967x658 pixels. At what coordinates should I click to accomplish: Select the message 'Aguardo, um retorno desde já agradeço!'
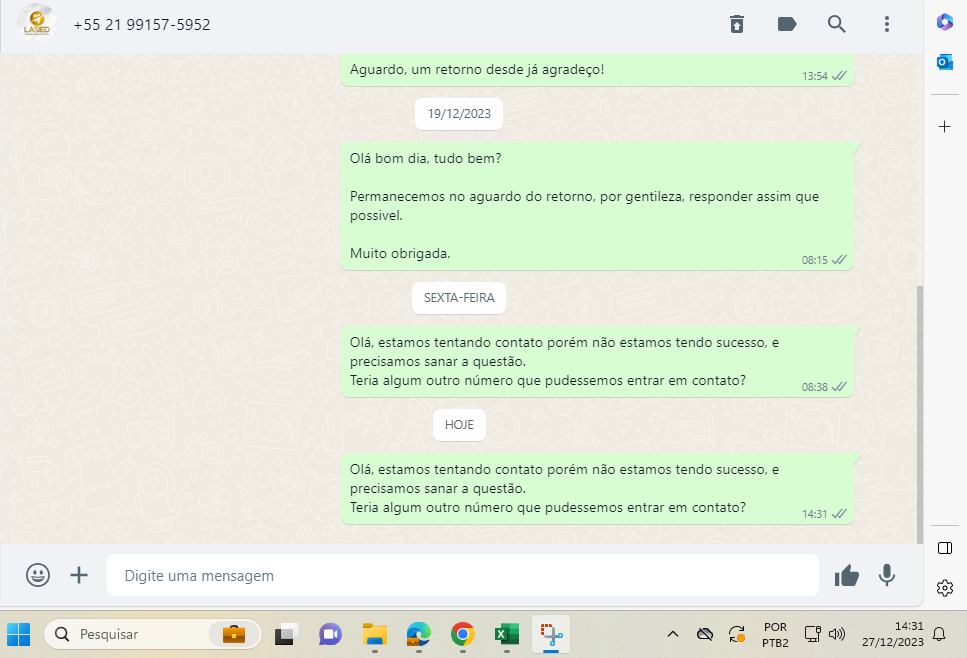[597, 70]
